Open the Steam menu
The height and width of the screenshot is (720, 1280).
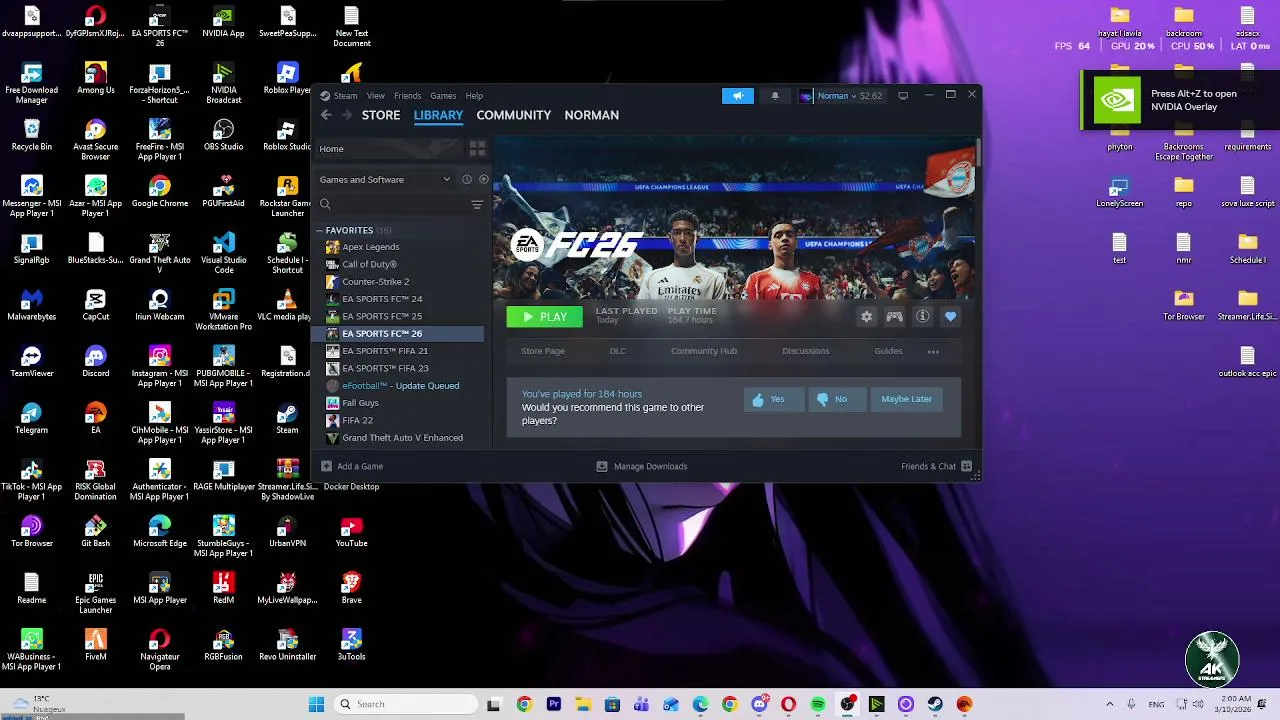(345, 96)
